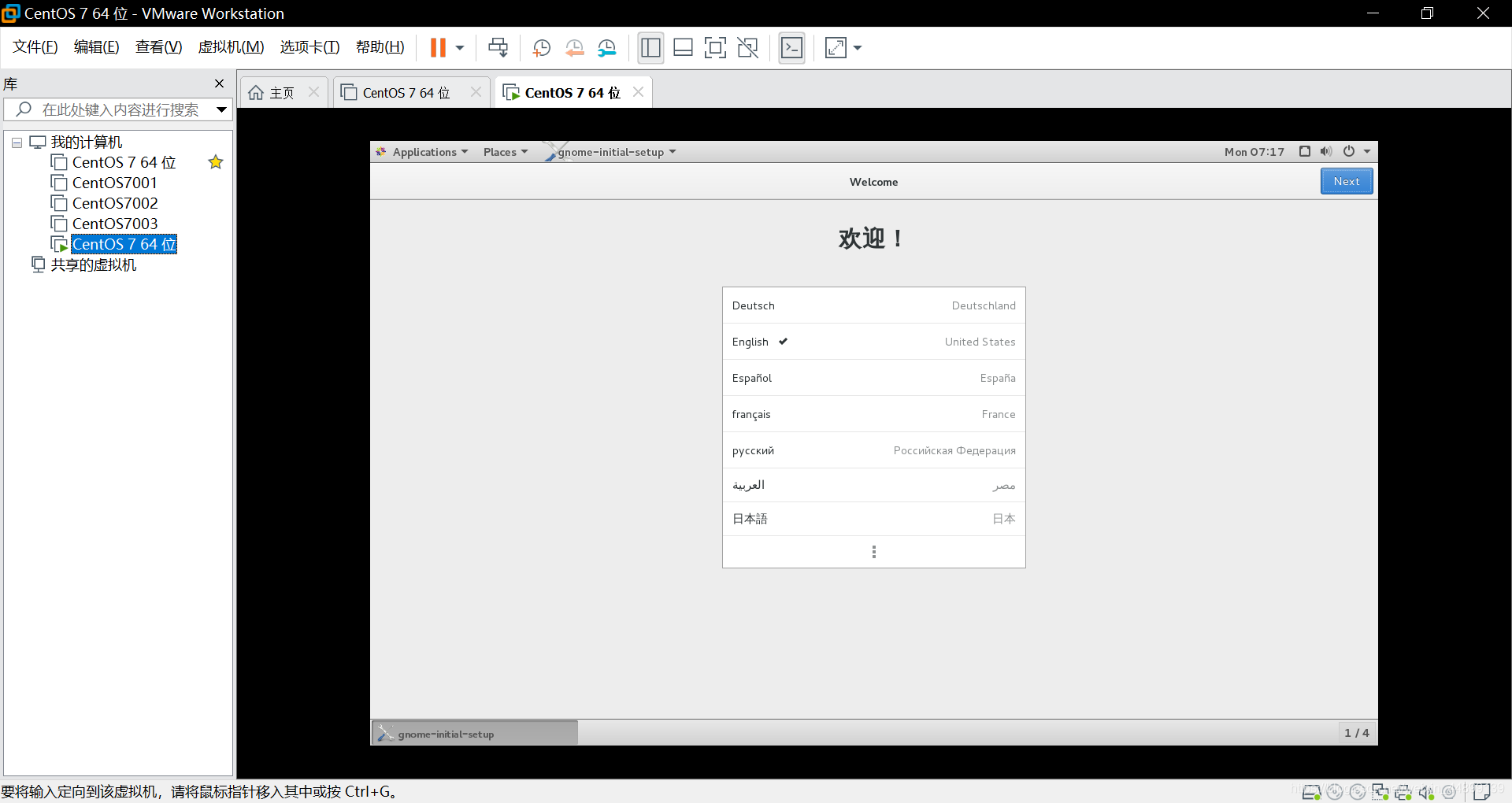Collapse the 我的计算机 tree node
Screen dimensions: 1512x803
[17, 142]
